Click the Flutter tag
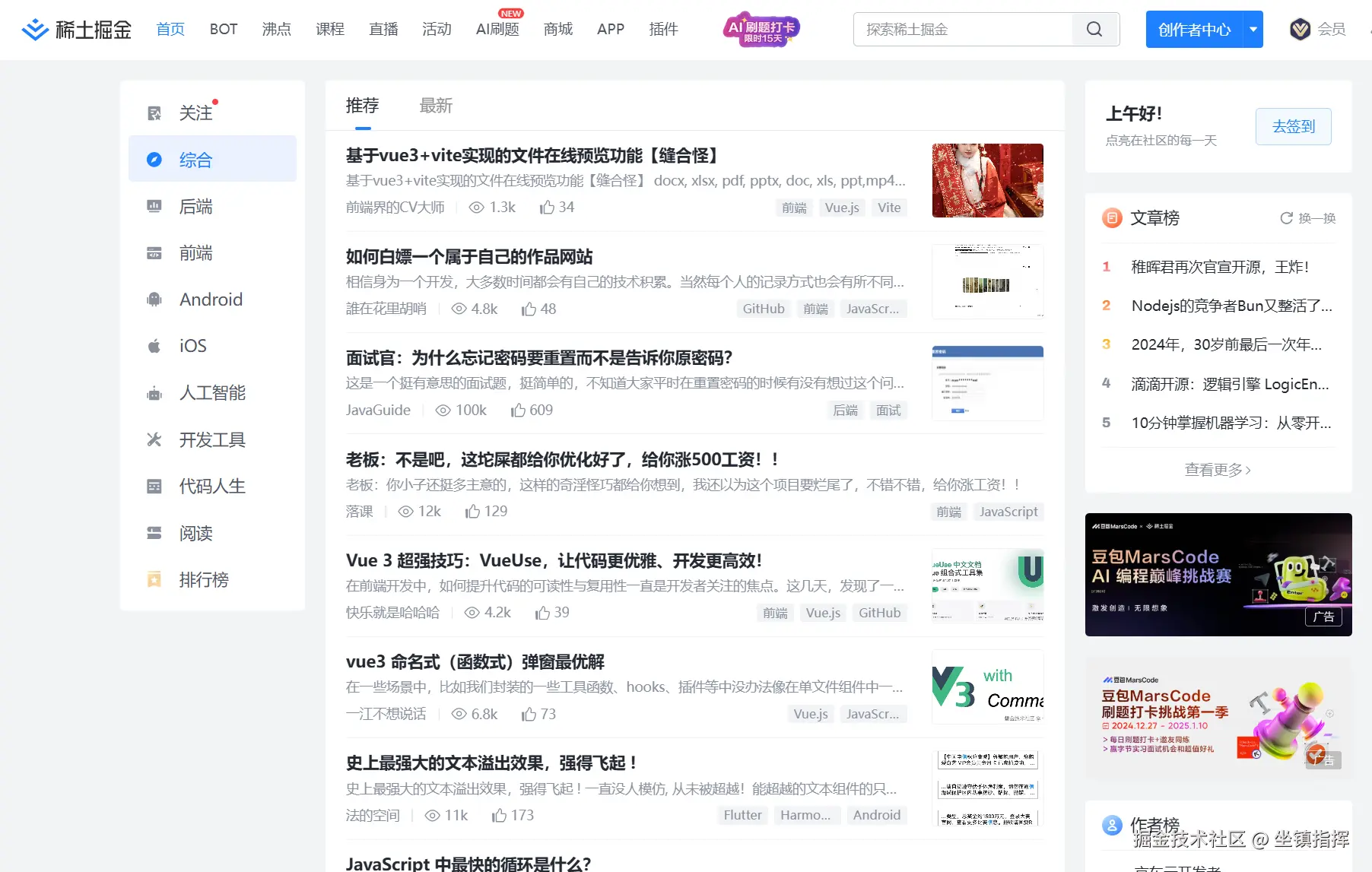The image size is (1372, 872). (742, 816)
